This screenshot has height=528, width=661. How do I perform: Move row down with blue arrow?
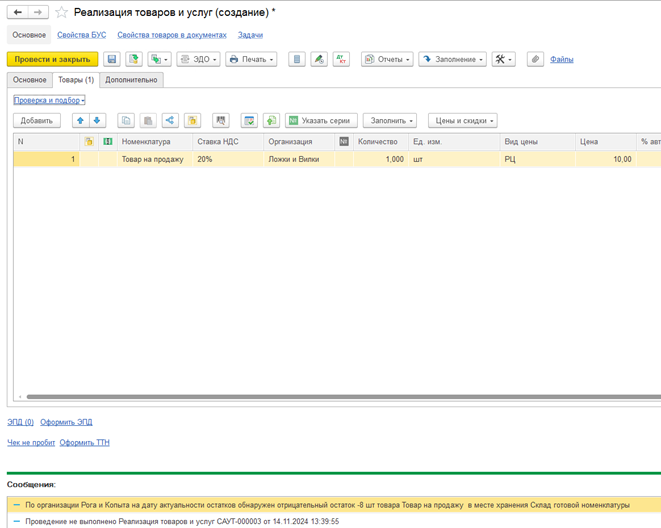click(x=97, y=121)
